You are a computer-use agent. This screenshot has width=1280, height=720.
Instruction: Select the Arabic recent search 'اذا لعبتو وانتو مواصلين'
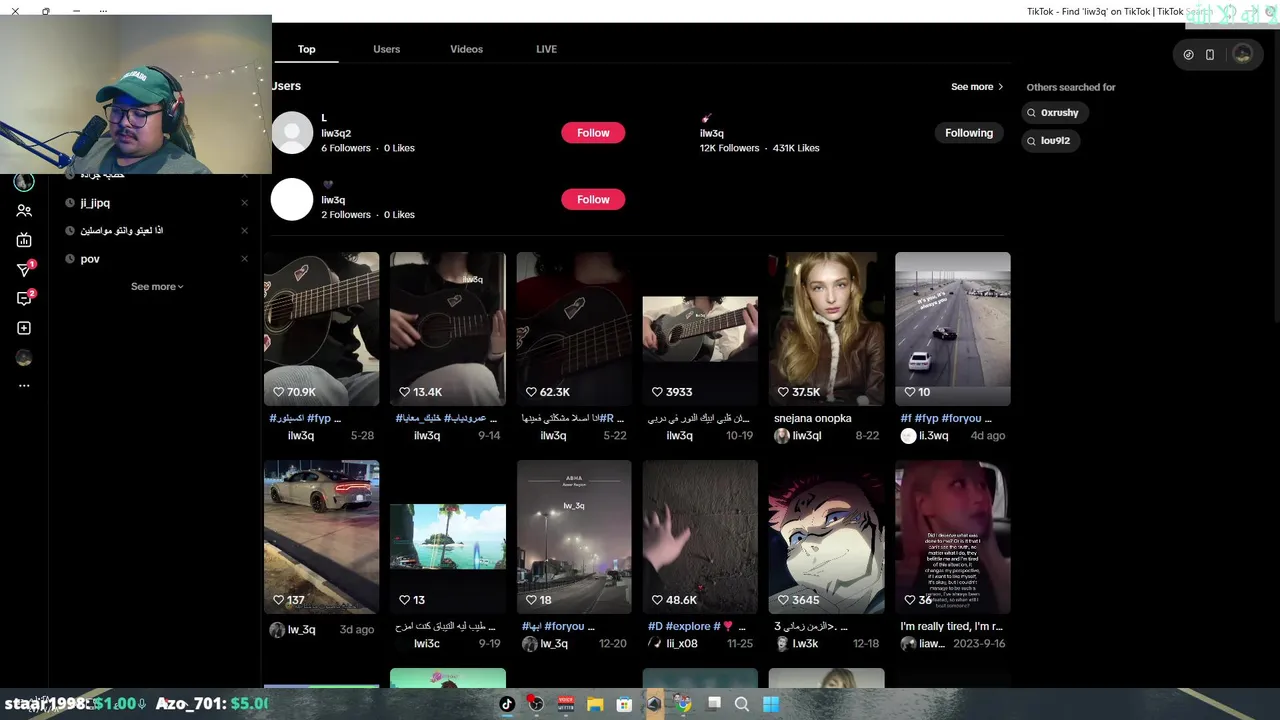pos(121,231)
